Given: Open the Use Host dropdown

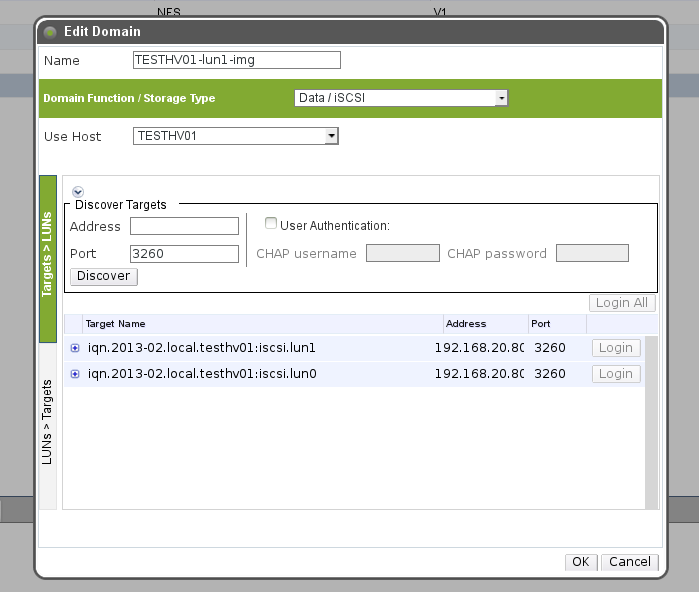Looking at the screenshot, I should pos(236,136).
